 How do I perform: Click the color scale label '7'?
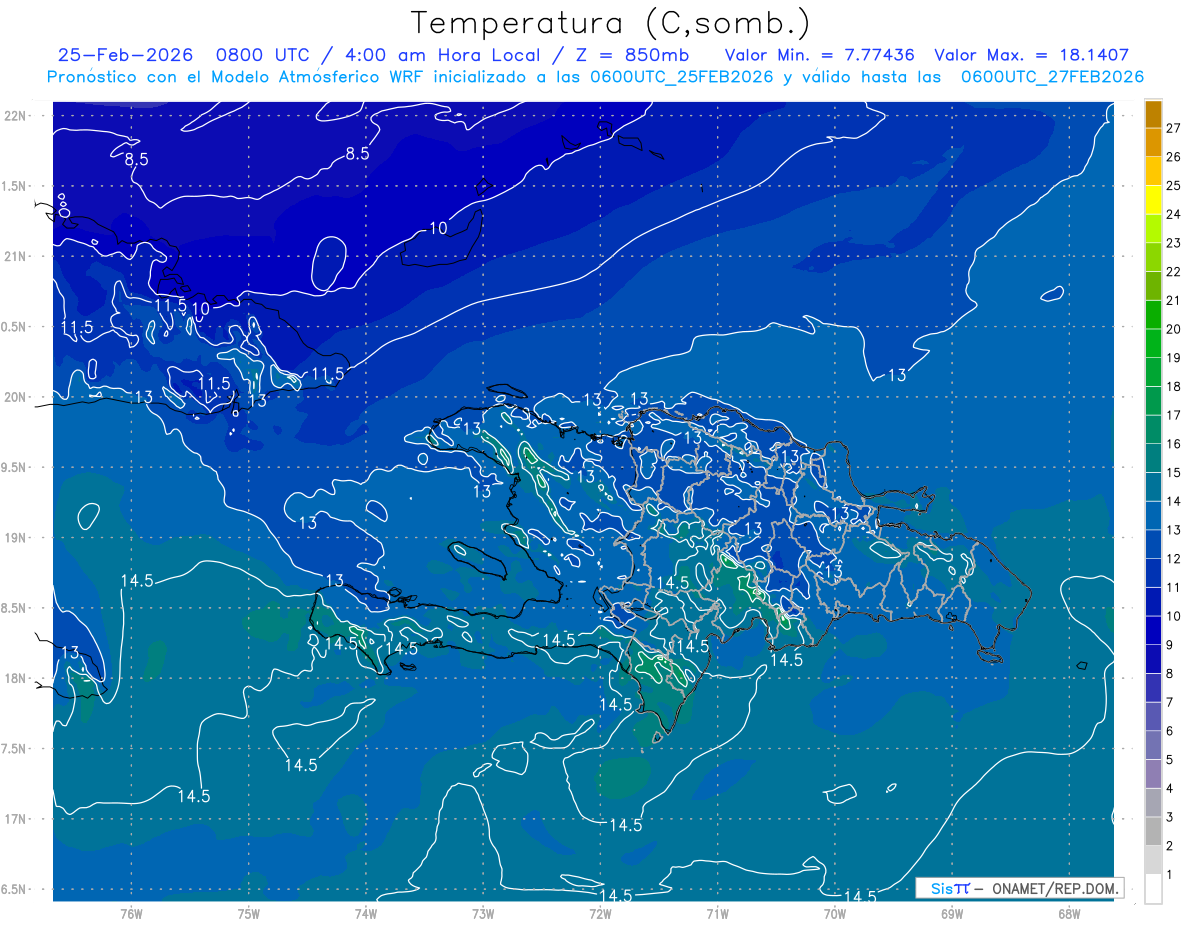(x=1169, y=703)
